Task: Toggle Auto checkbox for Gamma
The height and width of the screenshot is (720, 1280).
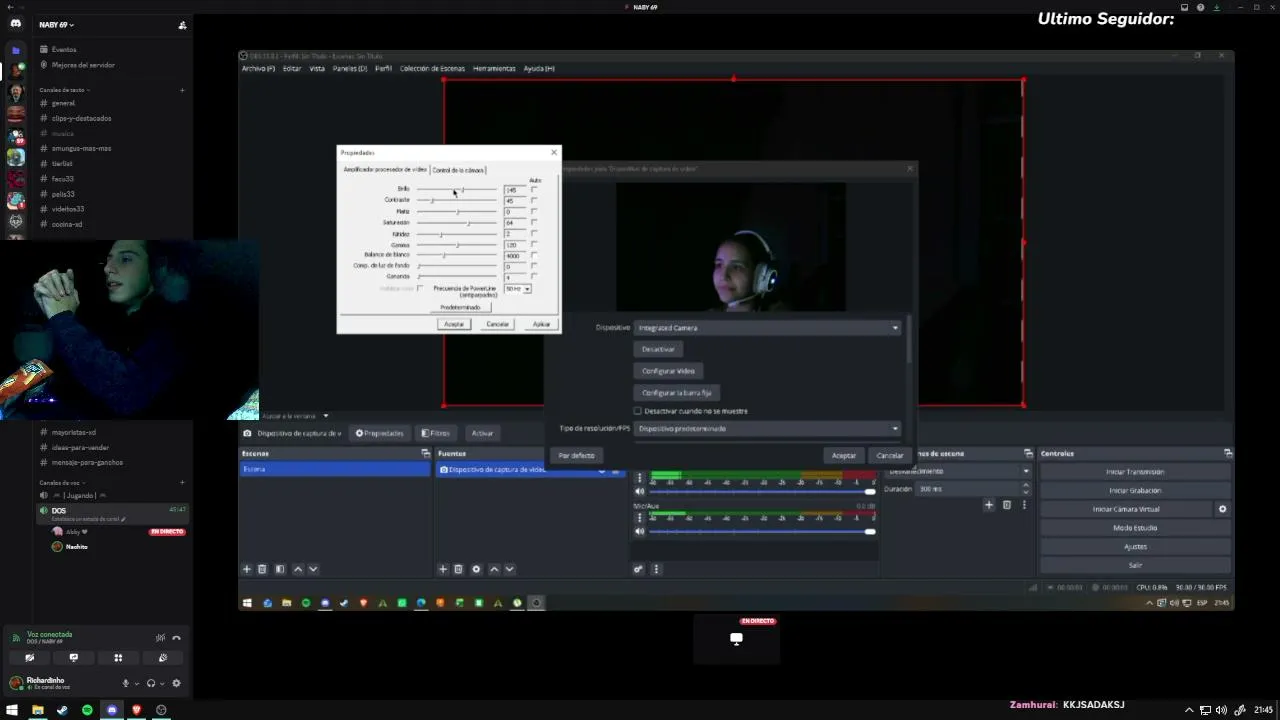Action: pos(534,244)
